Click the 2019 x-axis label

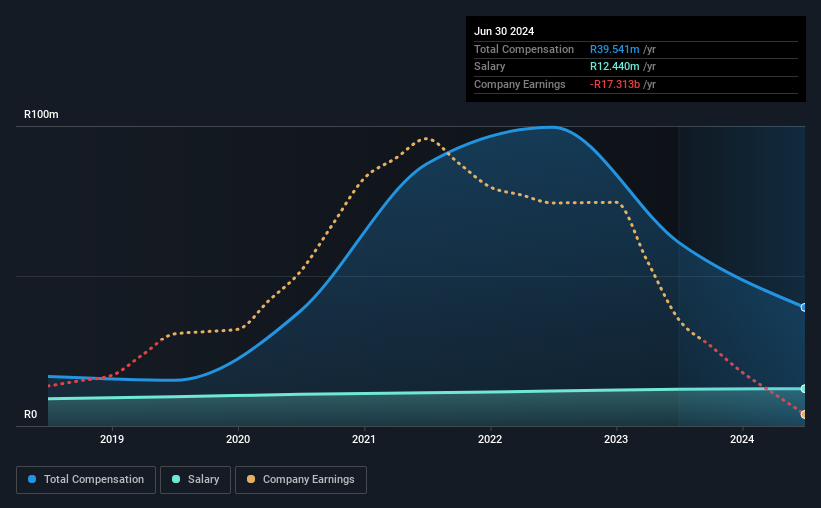[112, 439]
